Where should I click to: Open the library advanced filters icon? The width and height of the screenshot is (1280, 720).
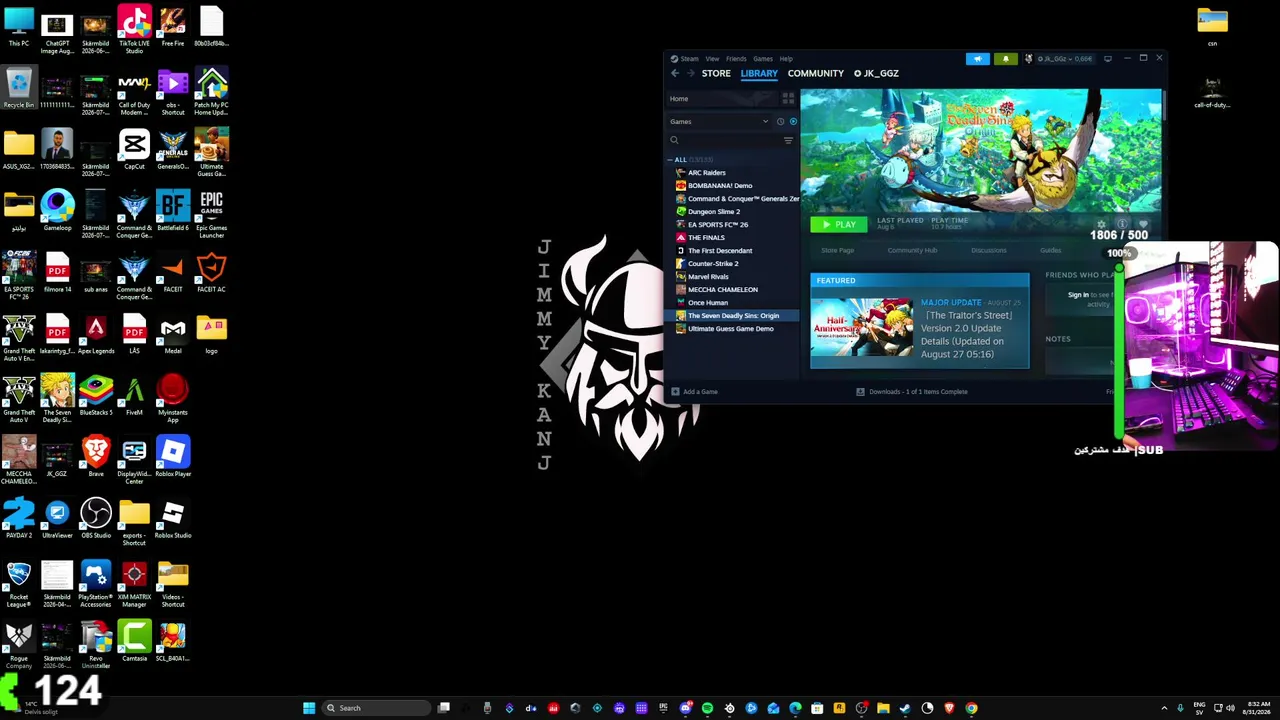[788, 140]
